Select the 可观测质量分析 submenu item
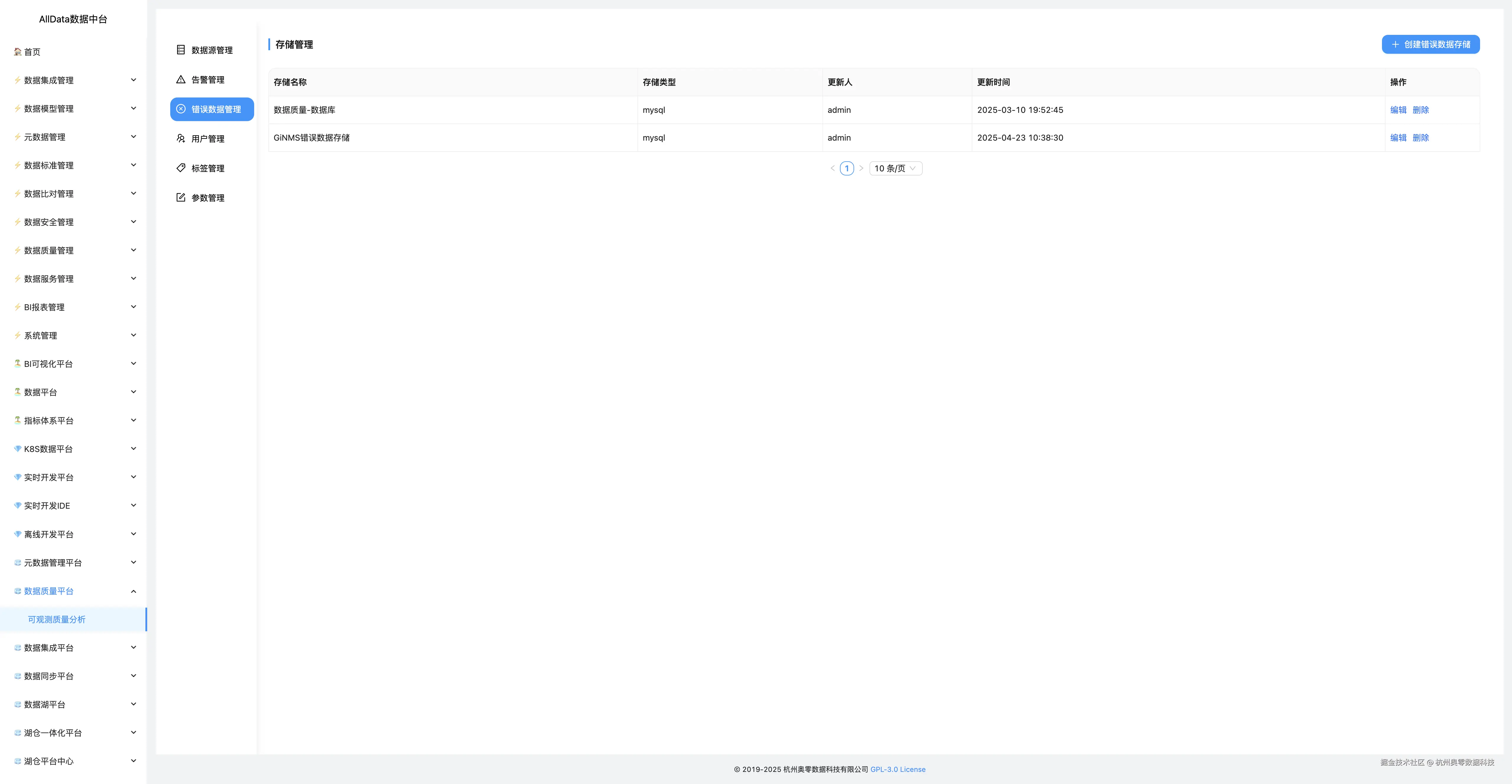Image resolution: width=1512 pixels, height=784 pixels. pos(57,620)
